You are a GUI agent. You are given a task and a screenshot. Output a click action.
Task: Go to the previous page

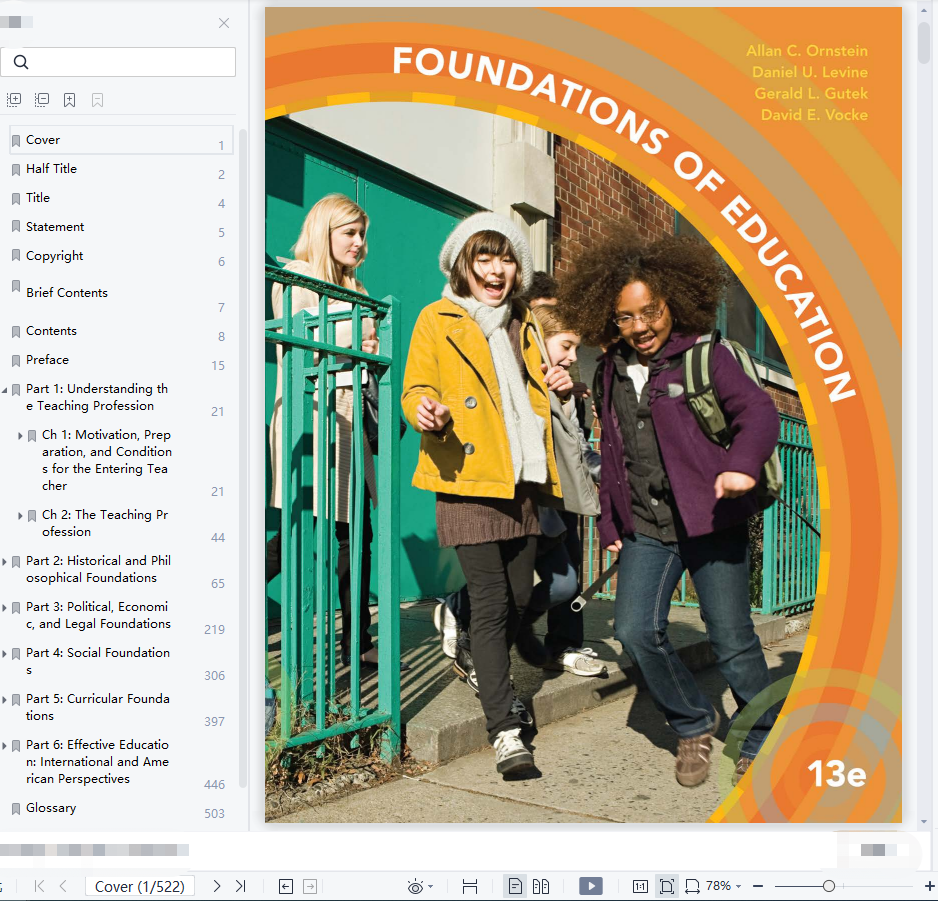click(63, 886)
